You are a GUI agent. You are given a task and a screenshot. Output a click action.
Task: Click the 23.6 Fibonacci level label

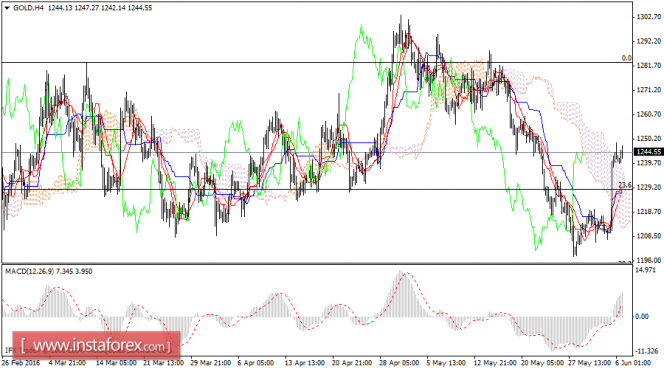(x=625, y=185)
